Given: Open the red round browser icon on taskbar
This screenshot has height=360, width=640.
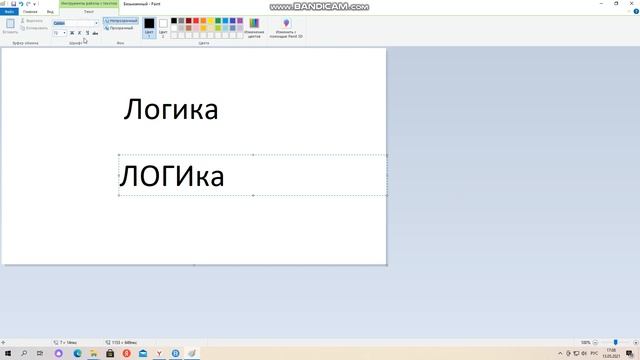Looking at the screenshot, I should click(127, 353).
